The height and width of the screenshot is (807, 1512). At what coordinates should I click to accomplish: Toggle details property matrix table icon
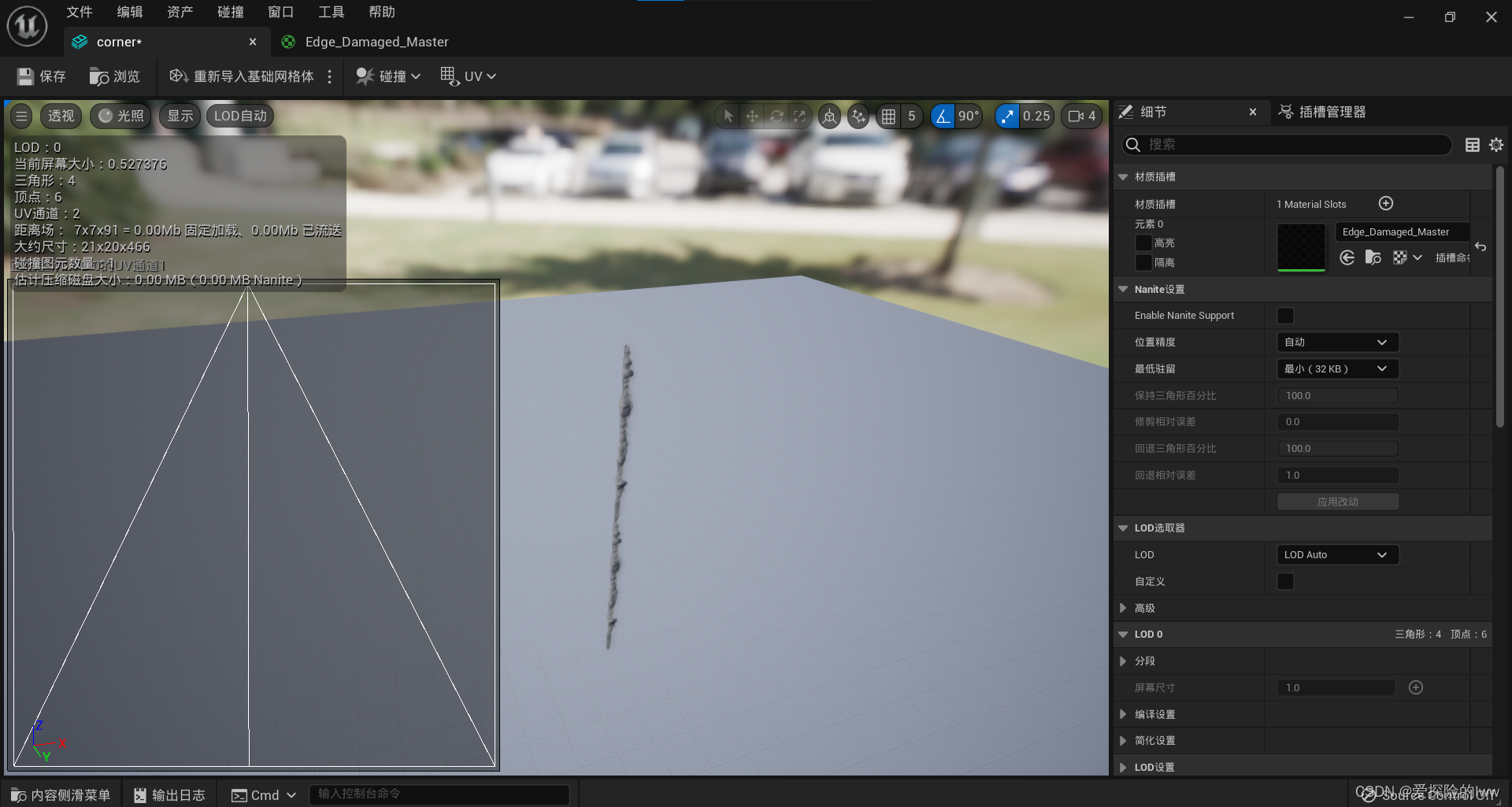1473,145
